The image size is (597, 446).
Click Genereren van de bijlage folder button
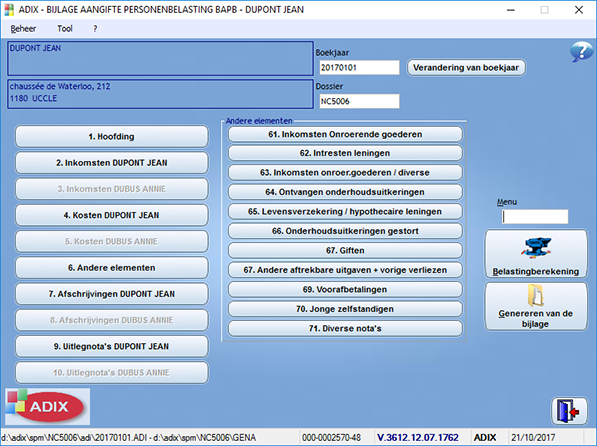point(536,307)
